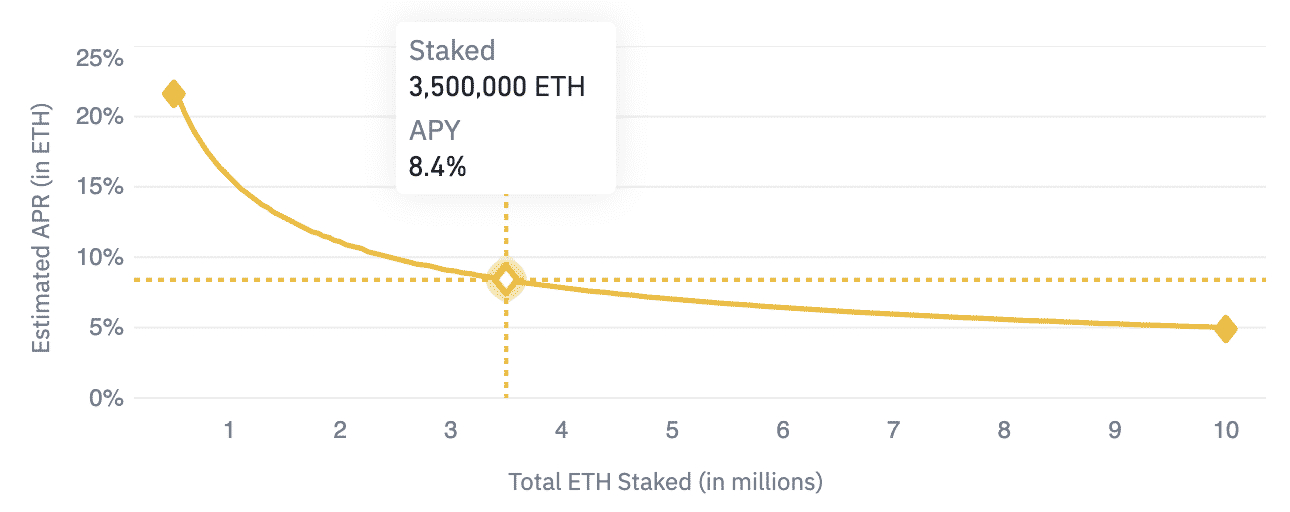Click the 10% y-axis tick label

99,257
